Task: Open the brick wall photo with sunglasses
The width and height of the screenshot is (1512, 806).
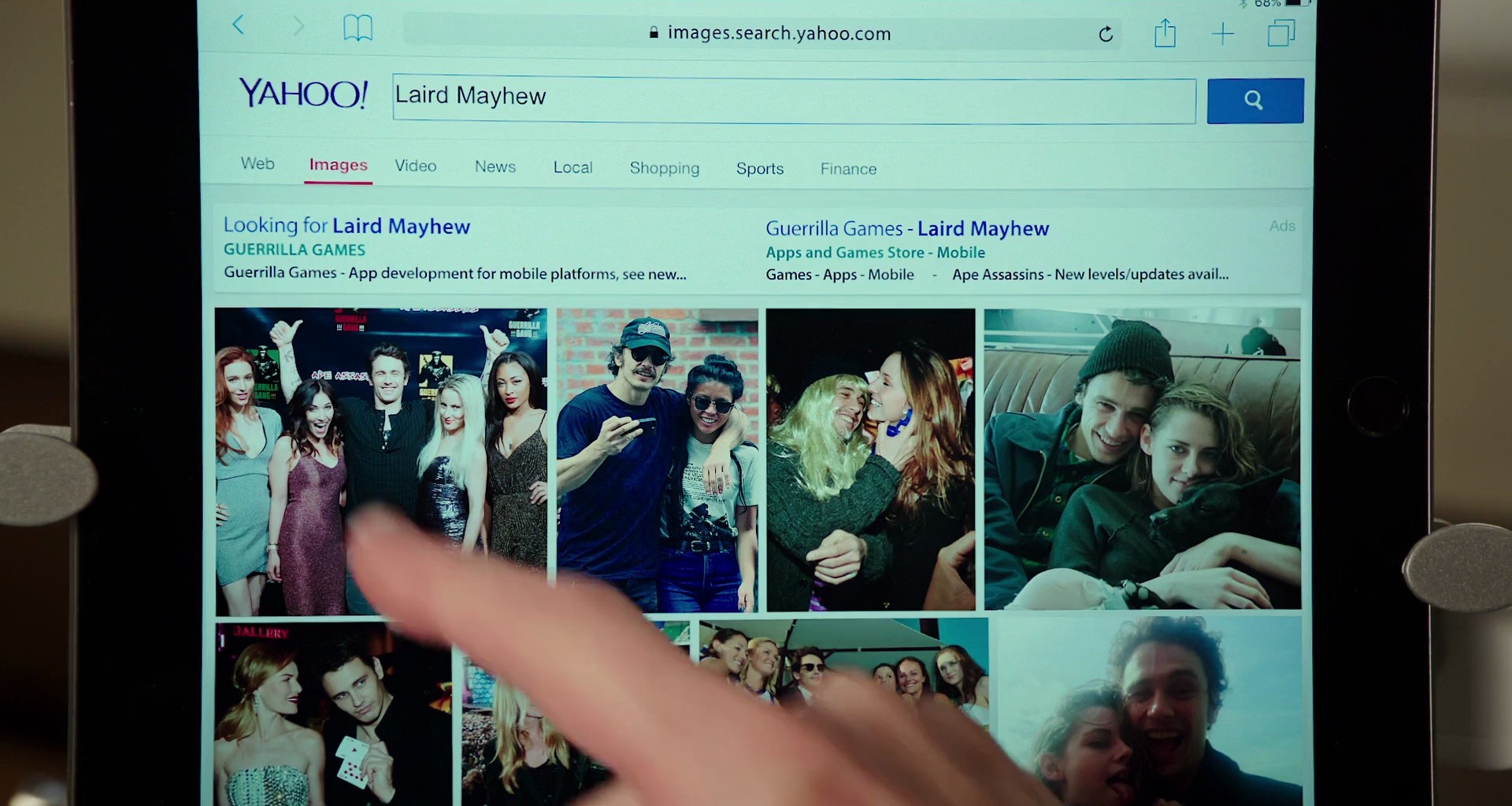Action: pos(657,460)
